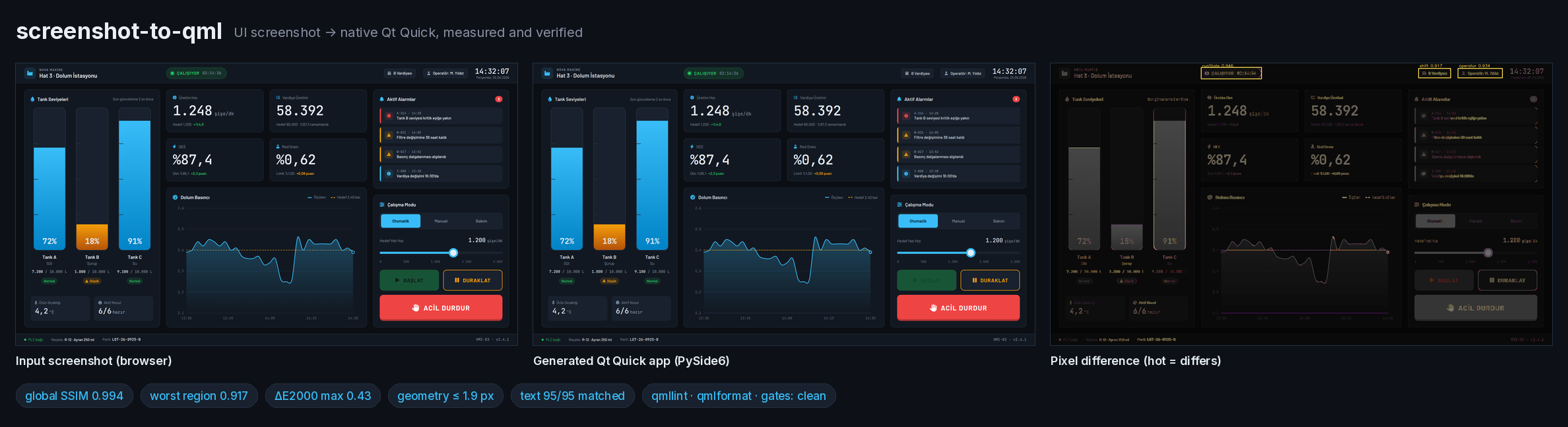Click the Vardiya Üretimi list icon in the generated Qt app
The image size is (1568, 427).
[x=795, y=97]
